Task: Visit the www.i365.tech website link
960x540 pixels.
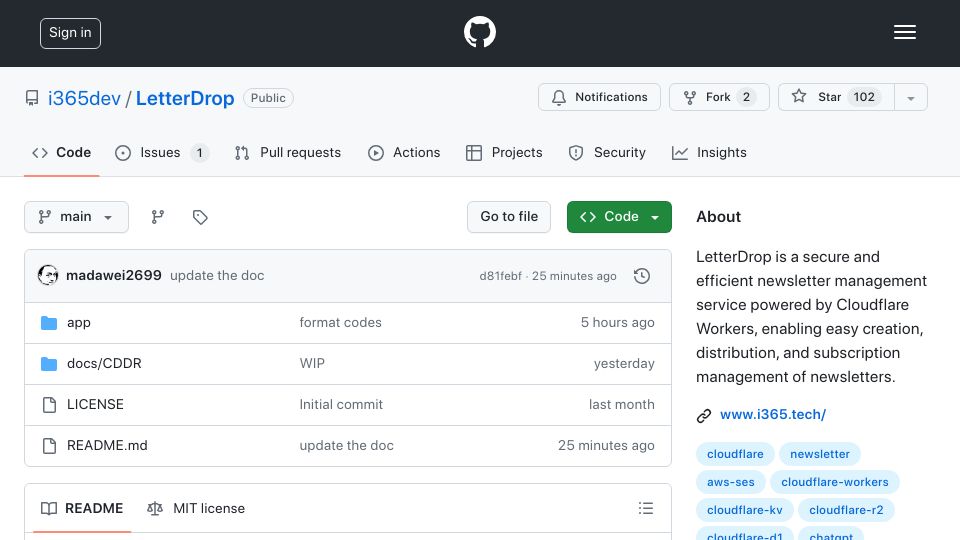Action: tap(773, 414)
